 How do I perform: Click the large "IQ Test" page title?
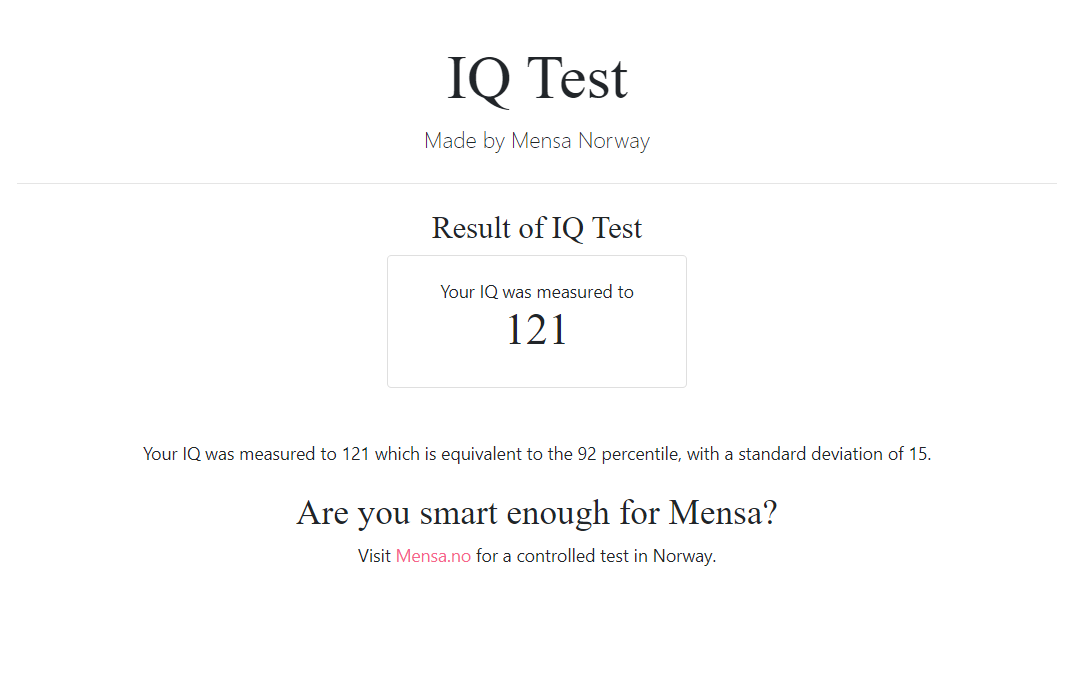537,78
